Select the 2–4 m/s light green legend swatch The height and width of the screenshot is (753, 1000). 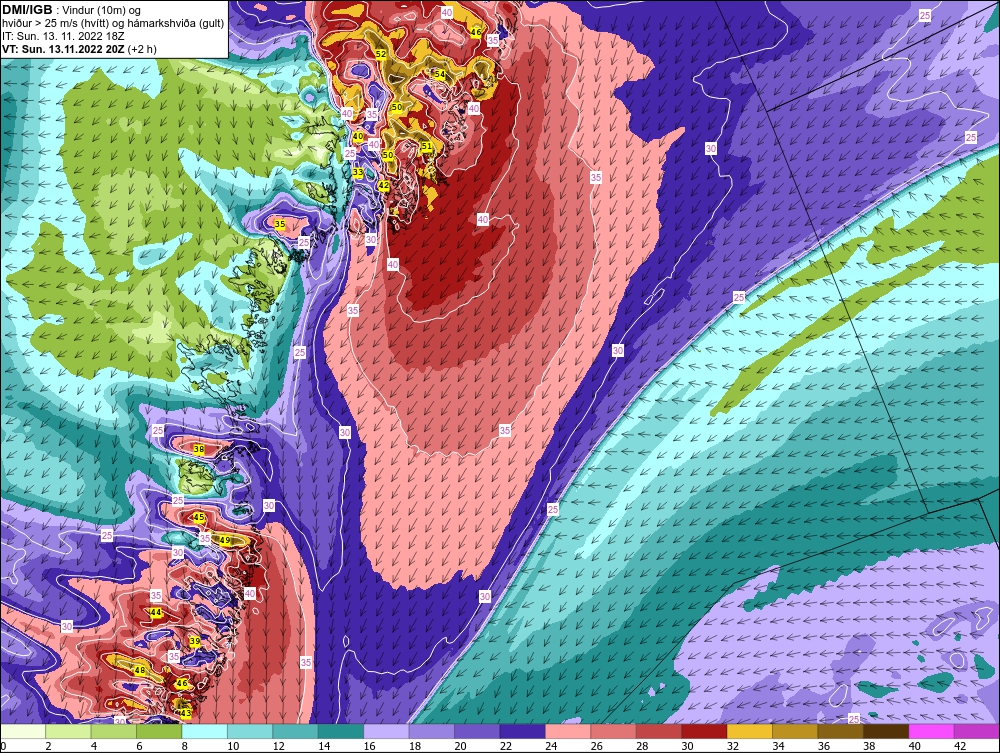68,731
